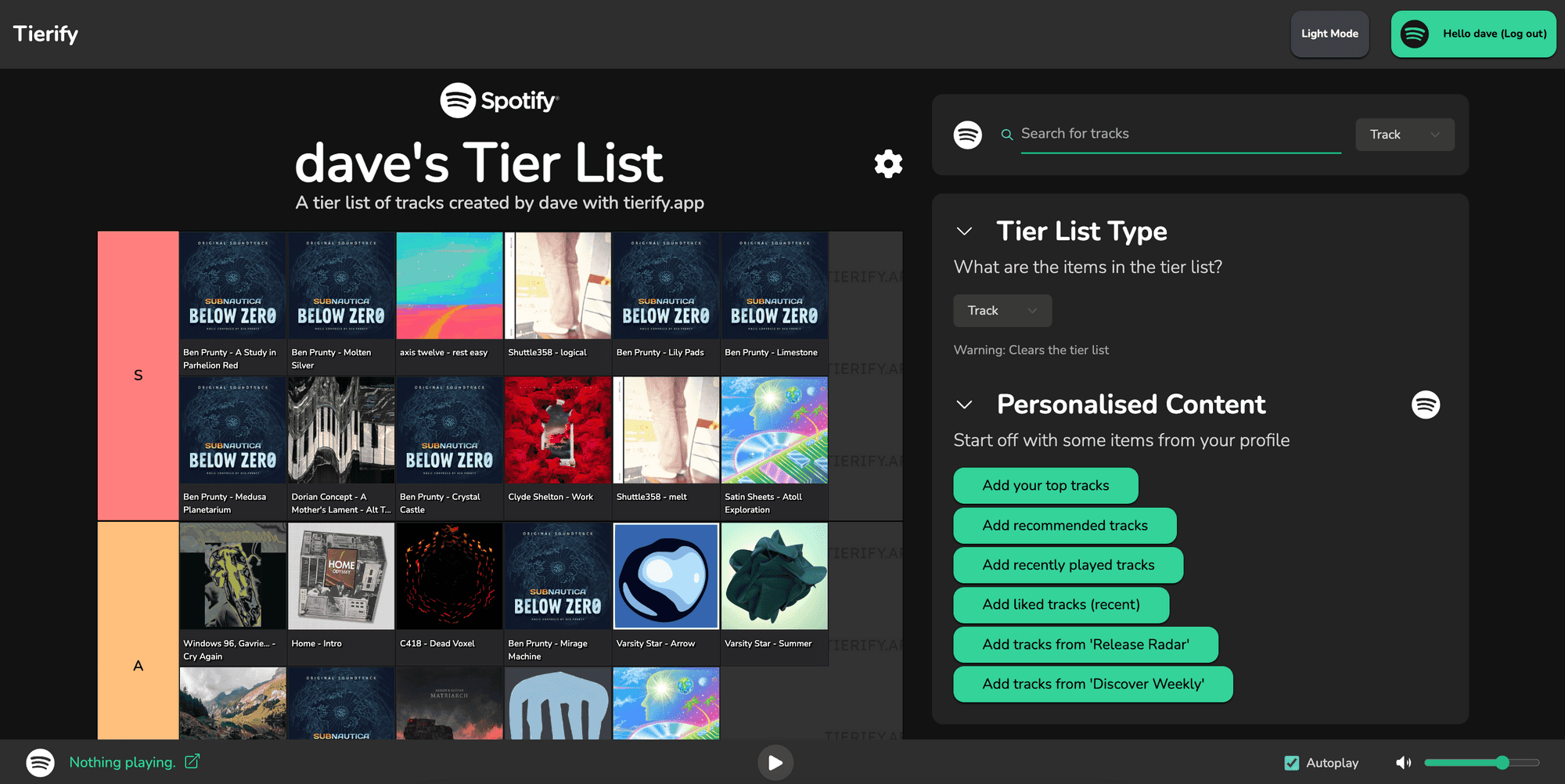Toggle the Autoplay checkbox
The image size is (1565, 784).
point(1292,763)
